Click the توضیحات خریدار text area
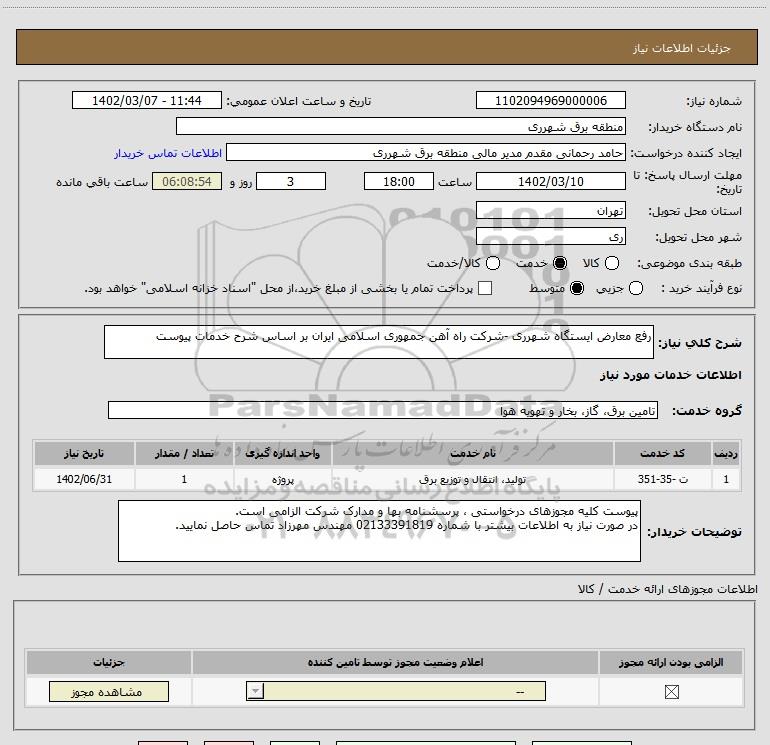This screenshot has width=770, height=745. pyautogui.click(x=379, y=531)
